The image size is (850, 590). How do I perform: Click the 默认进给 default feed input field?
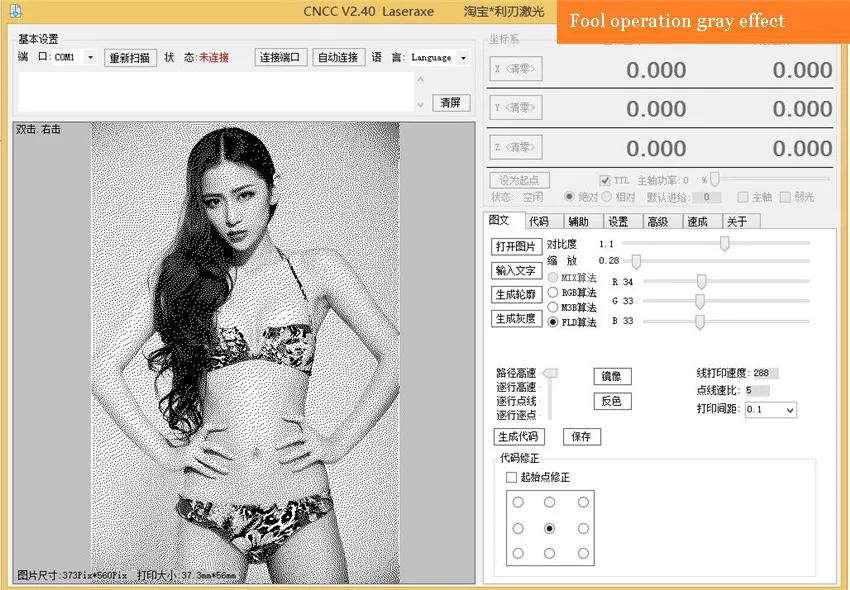[707, 197]
